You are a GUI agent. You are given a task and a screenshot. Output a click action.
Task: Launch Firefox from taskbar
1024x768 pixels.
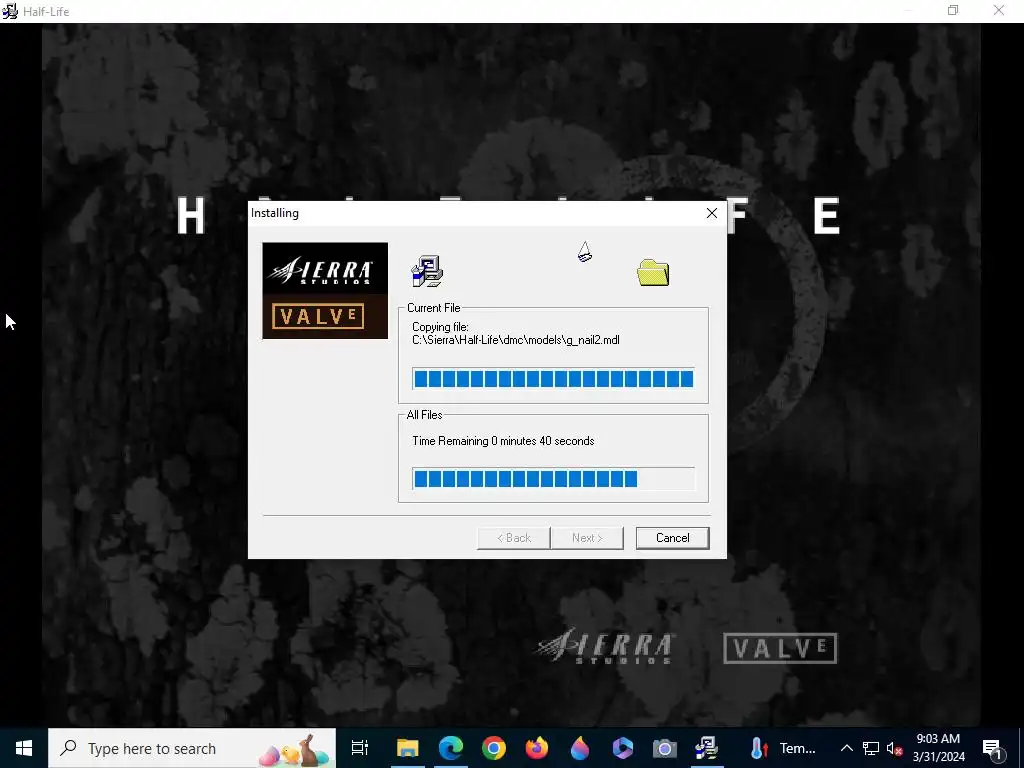[537, 748]
